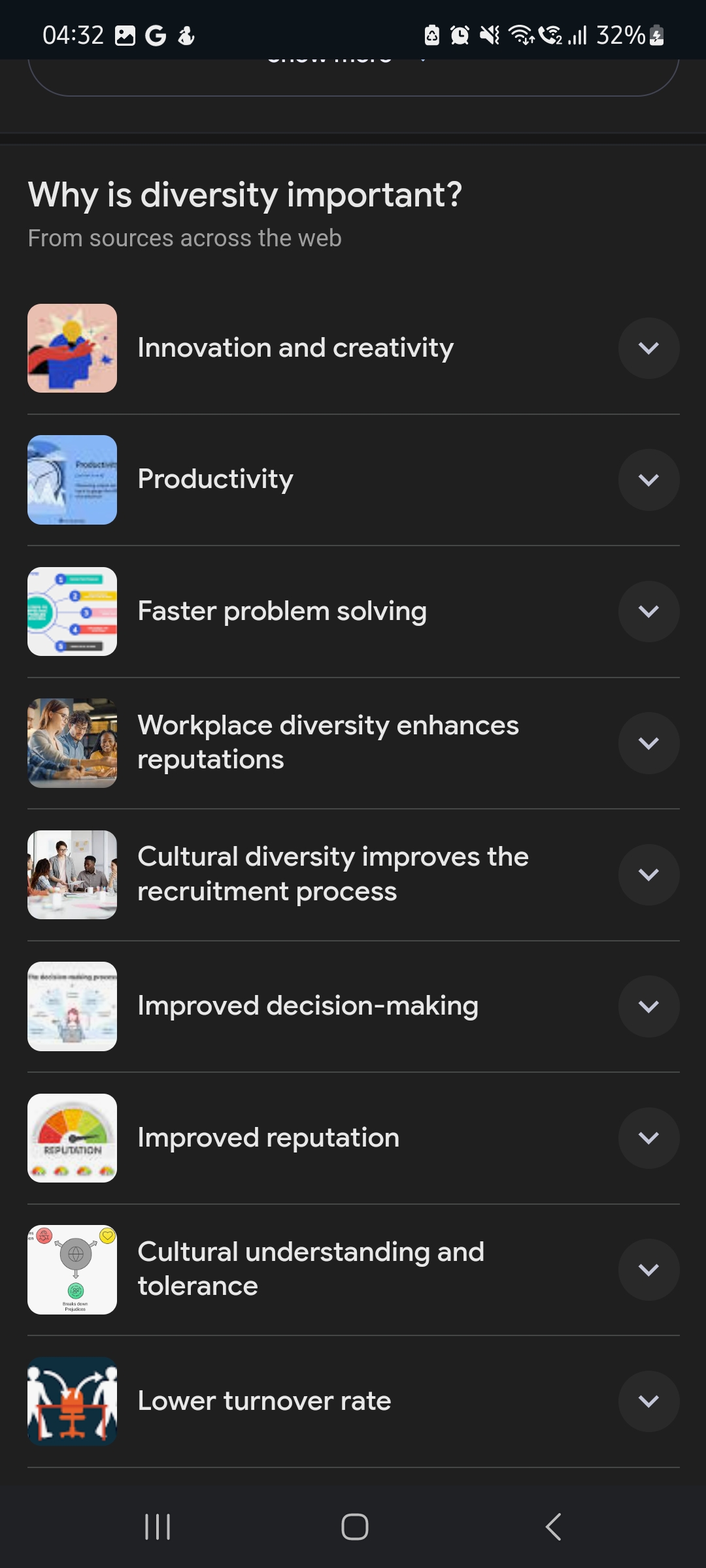This screenshot has height=1568, width=706.
Task: Expand Improved decision-making chevron
Action: click(x=648, y=1006)
